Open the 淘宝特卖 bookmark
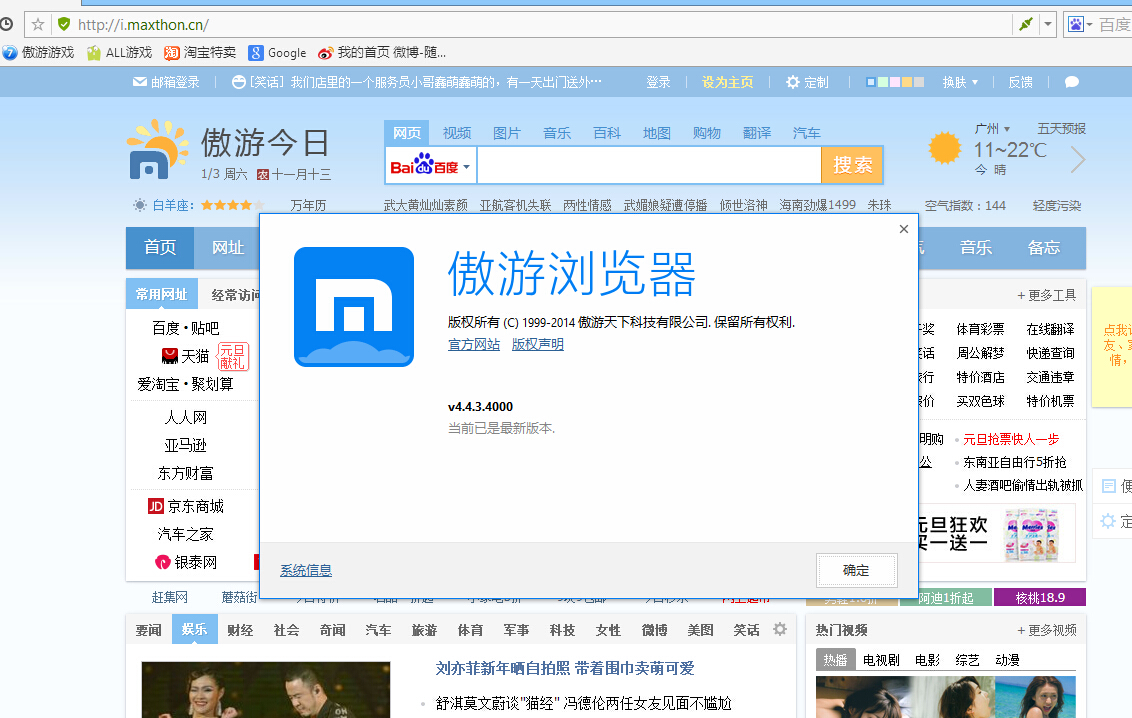Screen dimensions: 1132x718 point(200,53)
